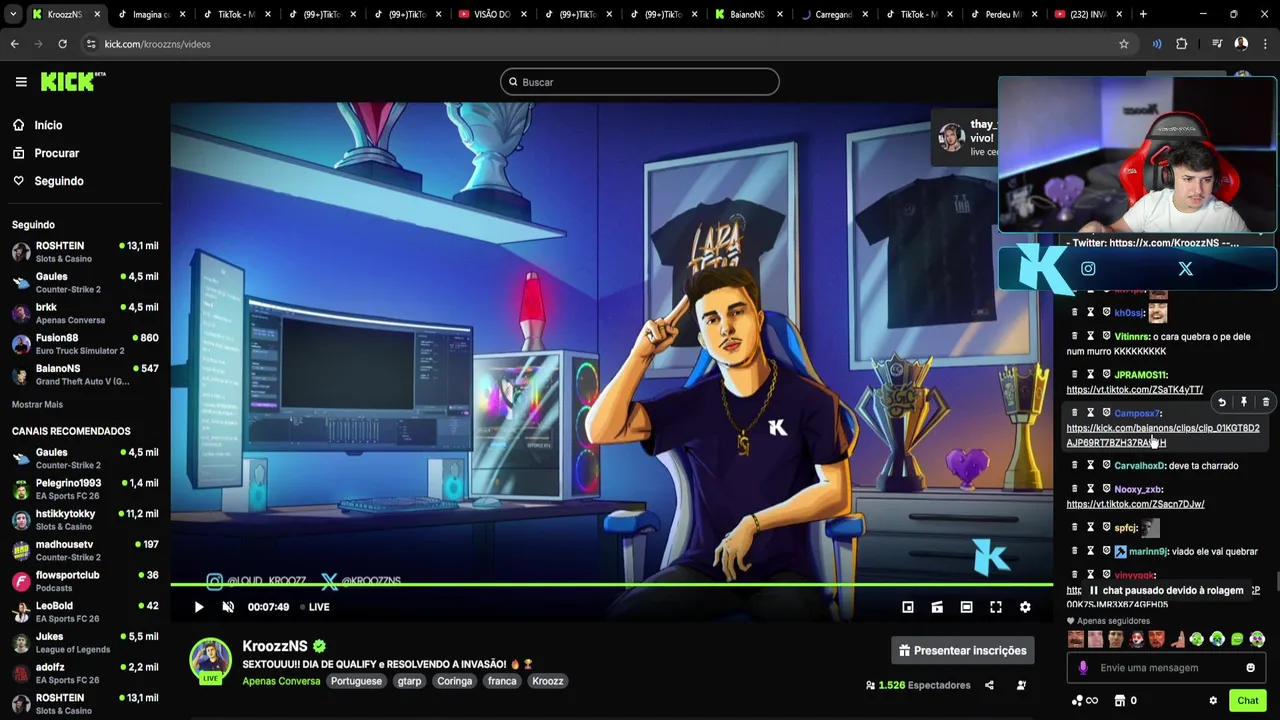Click the Kick logo
This screenshot has width=1280, height=720.
73,82
